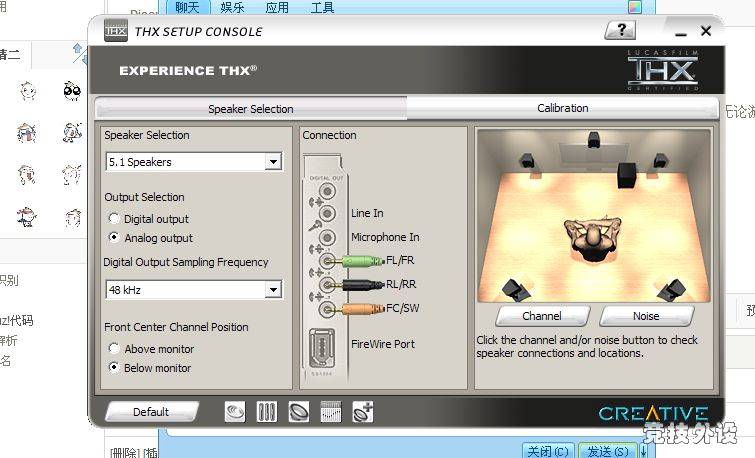Click the green FL/FR jack connector
Screen dimensions: 755x458
[x=358, y=262]
